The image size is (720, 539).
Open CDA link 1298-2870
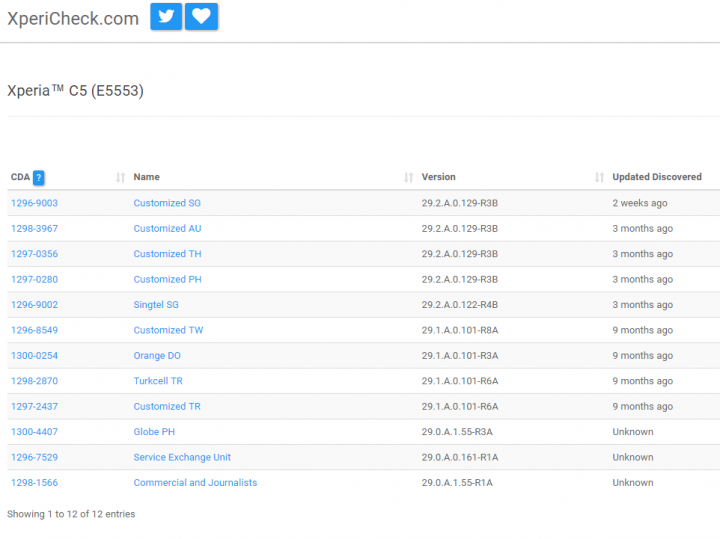(34, 381)
